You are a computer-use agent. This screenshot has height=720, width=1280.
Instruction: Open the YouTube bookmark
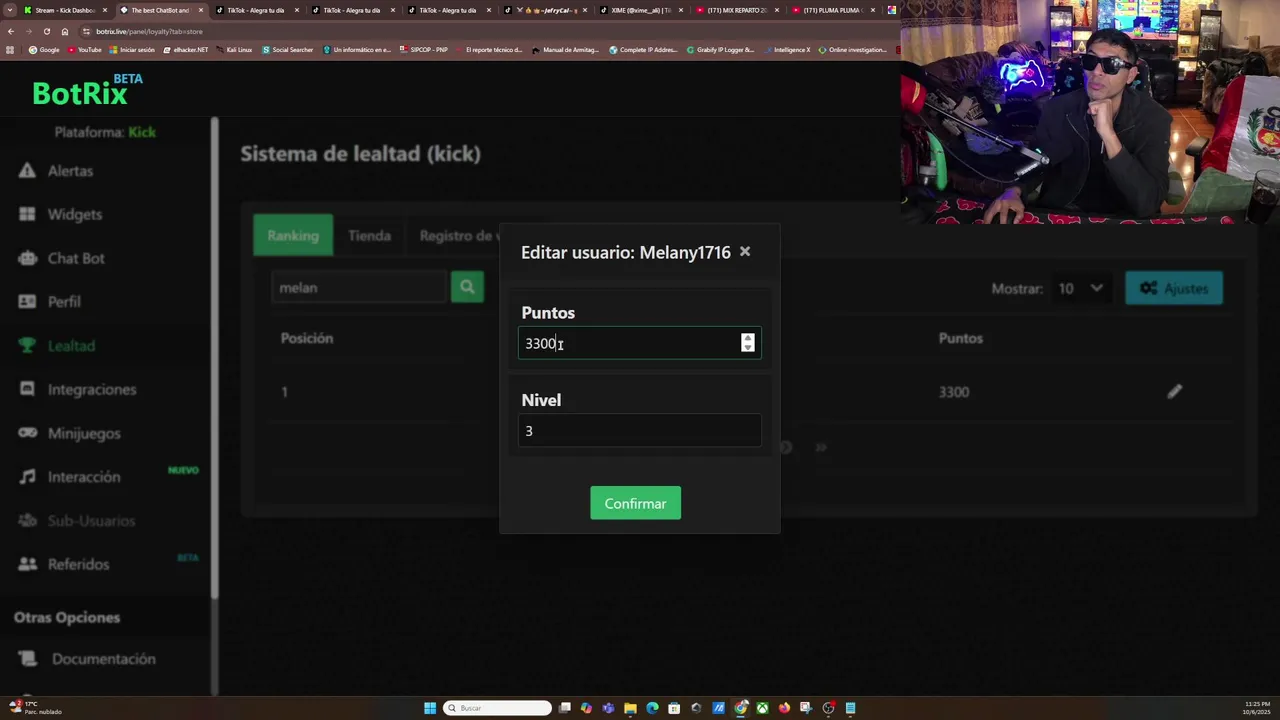point(85,49)
